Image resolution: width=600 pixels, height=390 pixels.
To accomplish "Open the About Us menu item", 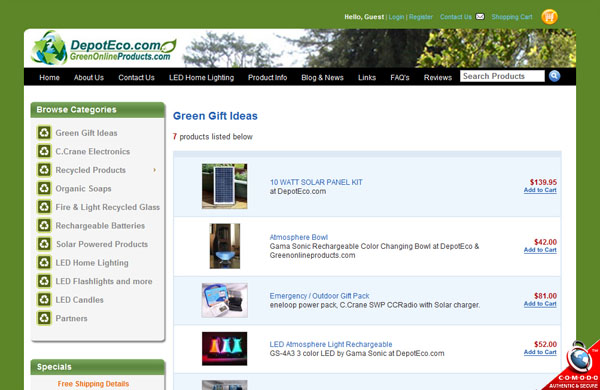I will point(89,78).
